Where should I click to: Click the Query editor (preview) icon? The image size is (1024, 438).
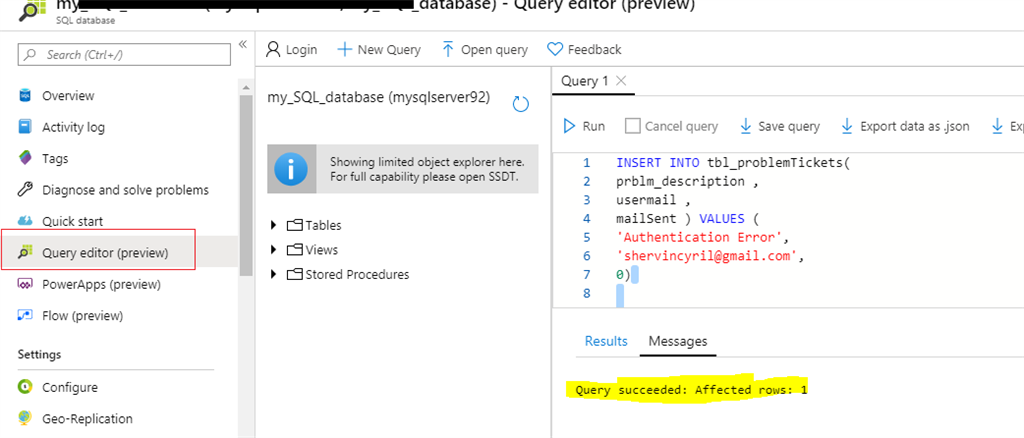pyautogui.click(x=25, y=253)
